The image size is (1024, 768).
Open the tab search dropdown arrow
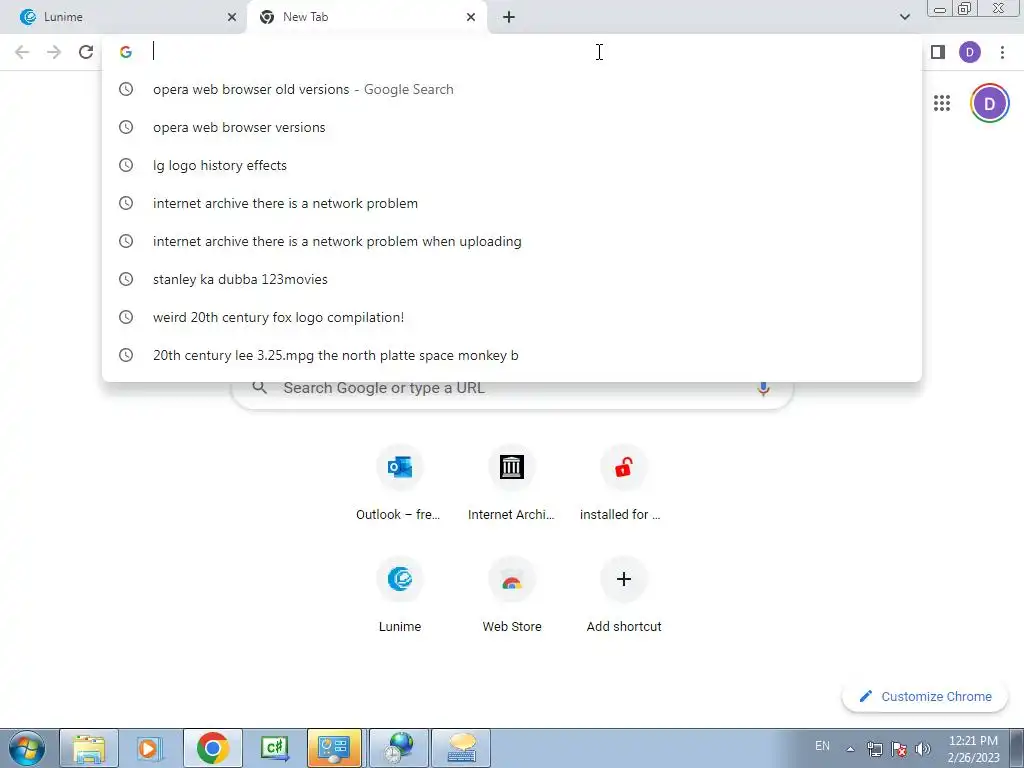[904, 17]
